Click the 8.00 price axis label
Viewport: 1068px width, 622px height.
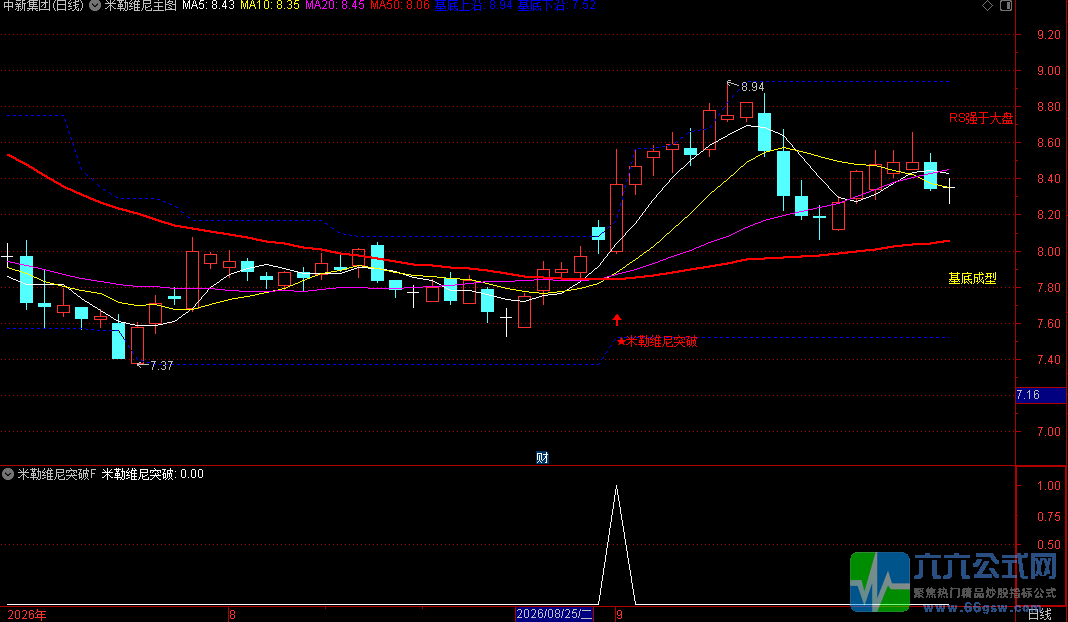(x=1048, y=251)
